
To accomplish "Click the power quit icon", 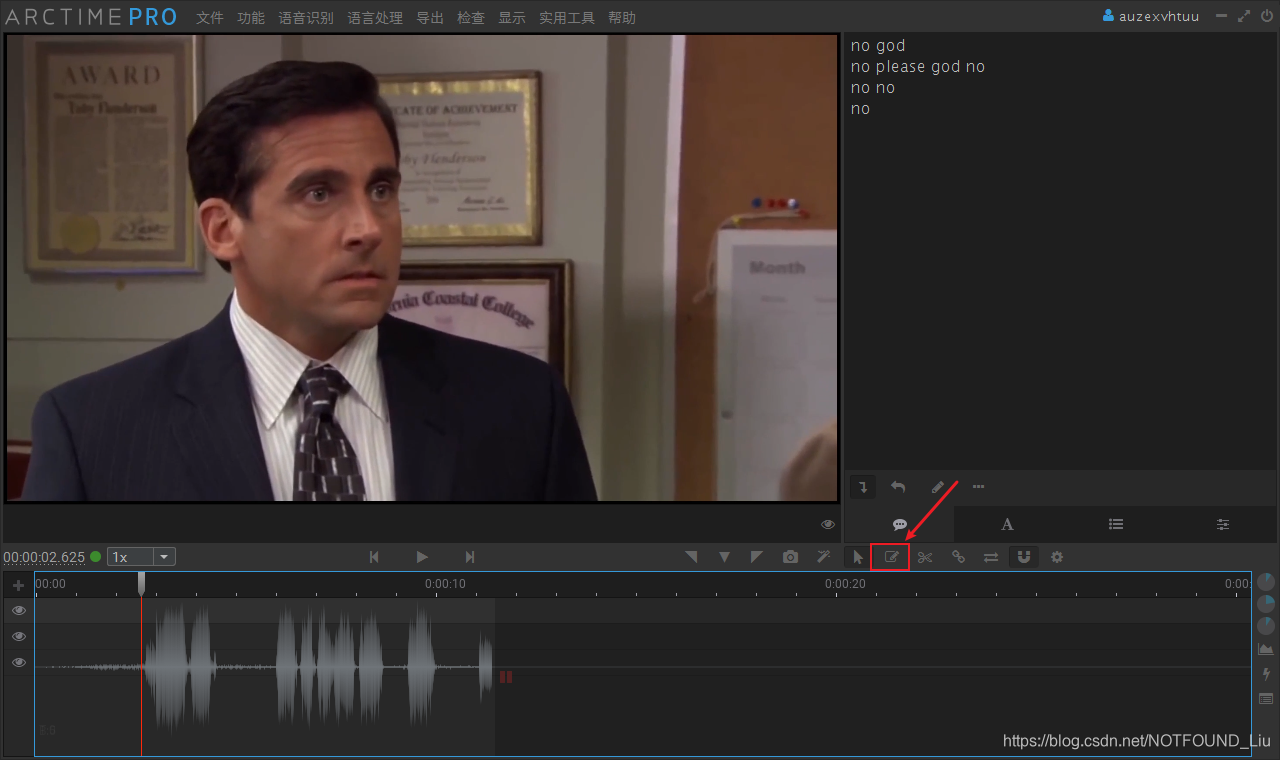I will point(1267,16).
